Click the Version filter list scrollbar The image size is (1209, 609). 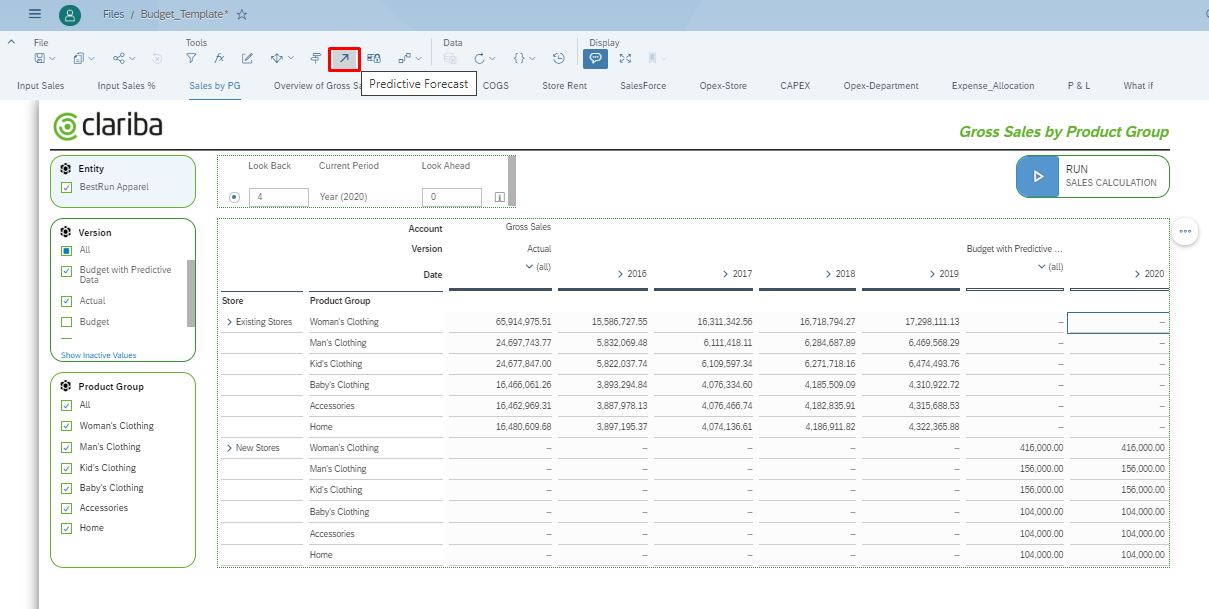pos(191,293)
